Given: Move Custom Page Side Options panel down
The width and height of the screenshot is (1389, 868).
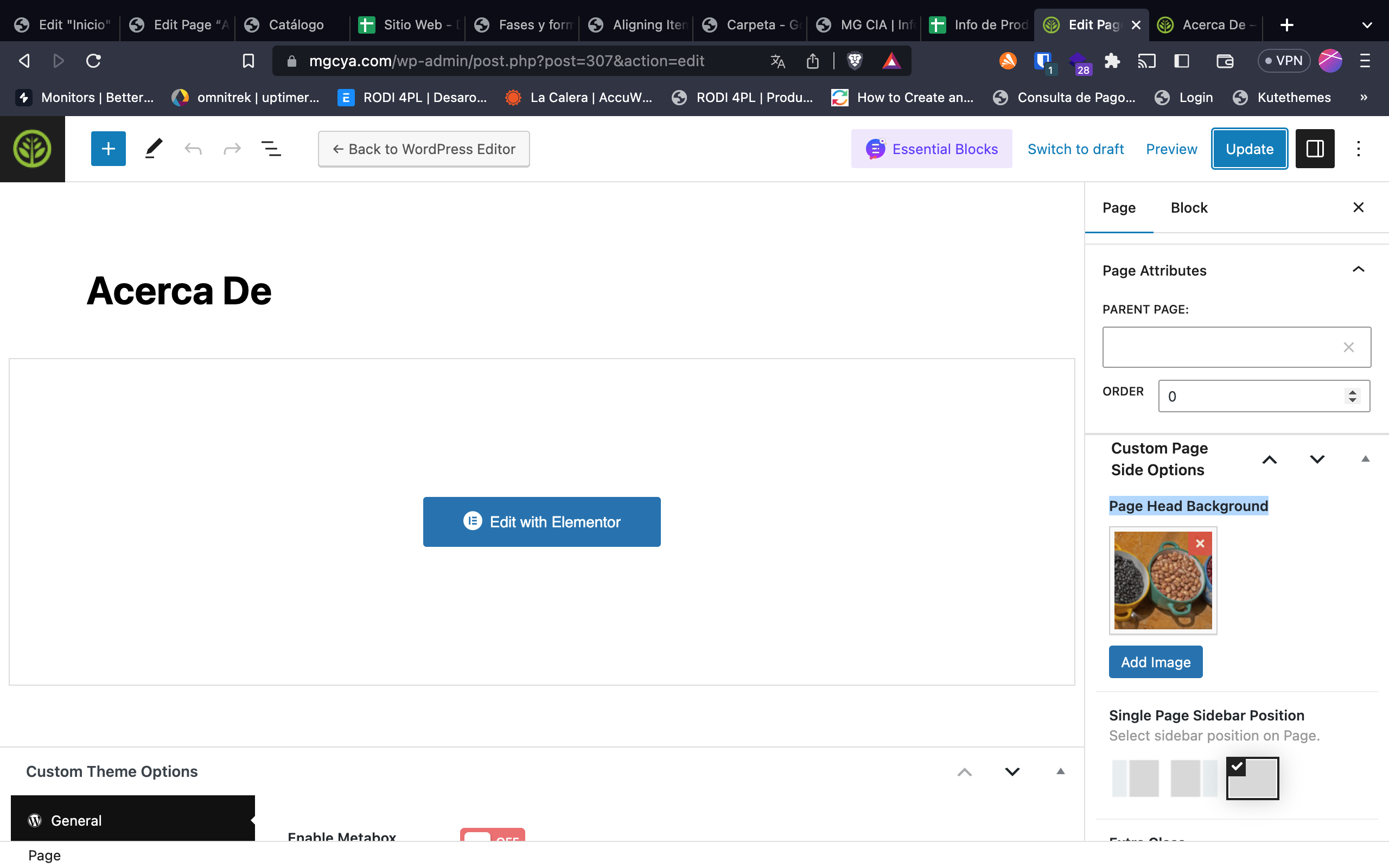Looking at the screenshot, I should tap(1317, 459).
